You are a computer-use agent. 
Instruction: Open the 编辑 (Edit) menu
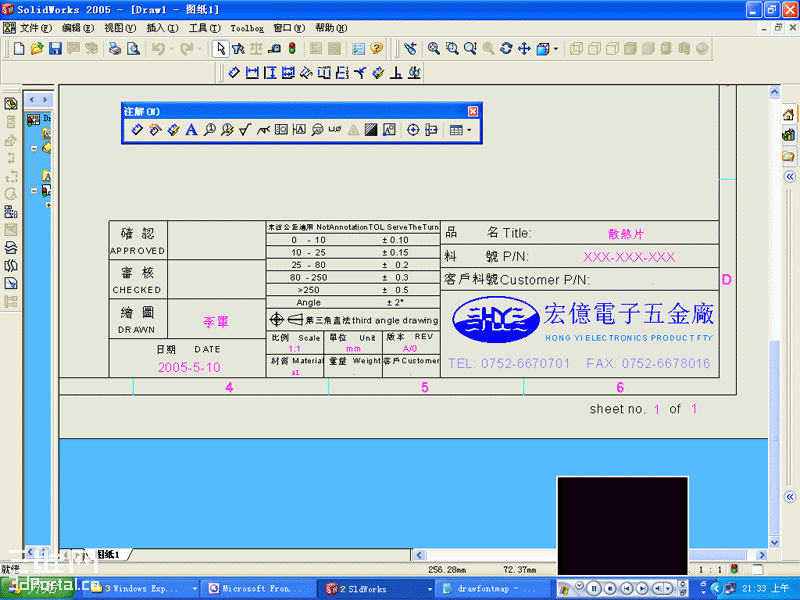(78, 28)
